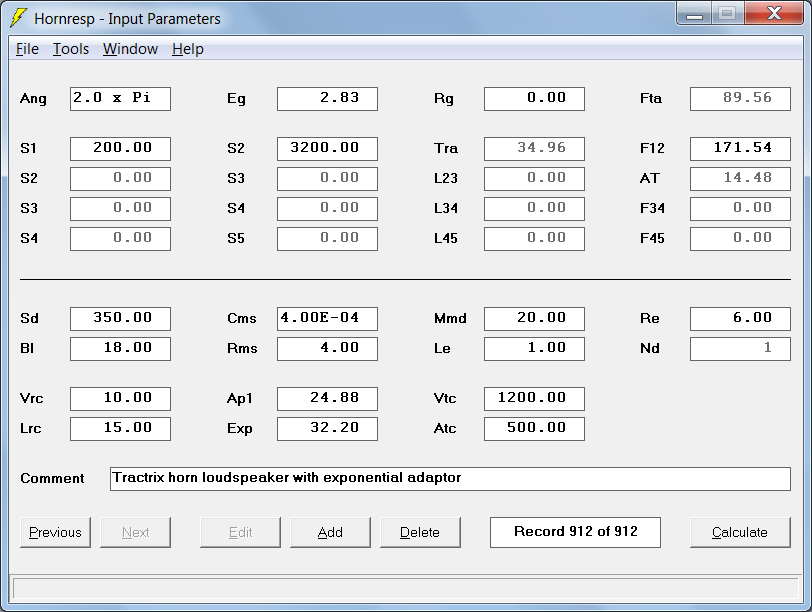Click the AT field showing 14.48
The width and height of the screenshot is (812, 612).
pyautogui.click(x=740, y=179)
